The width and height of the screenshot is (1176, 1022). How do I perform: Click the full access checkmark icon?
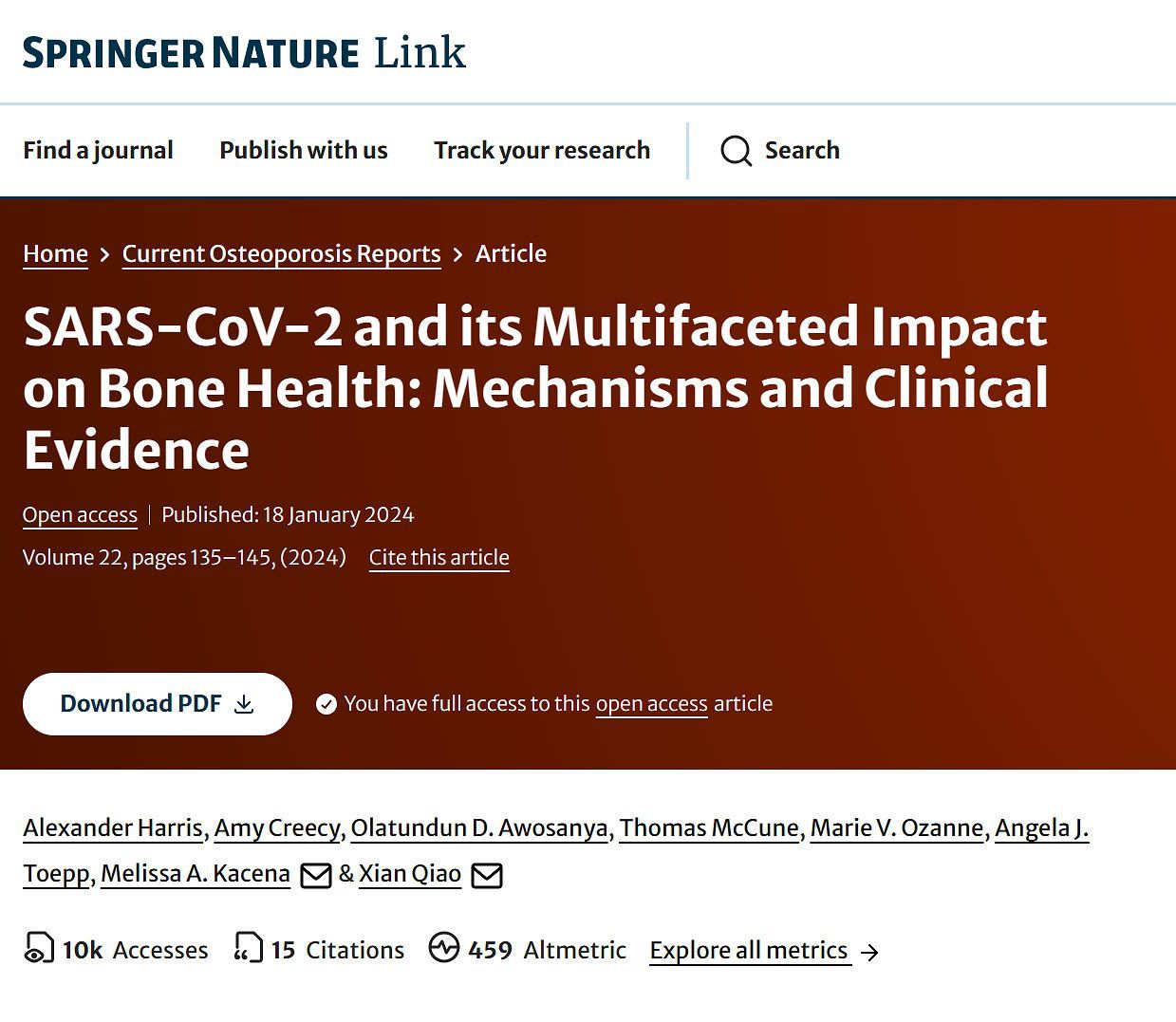327,704
